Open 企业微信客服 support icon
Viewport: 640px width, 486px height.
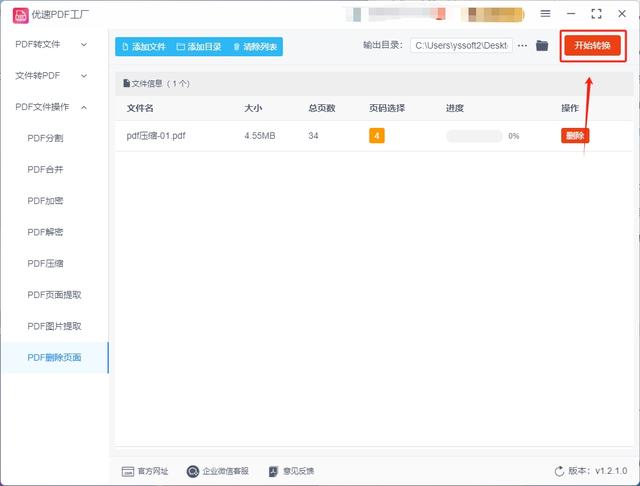(x=192, y=471)
